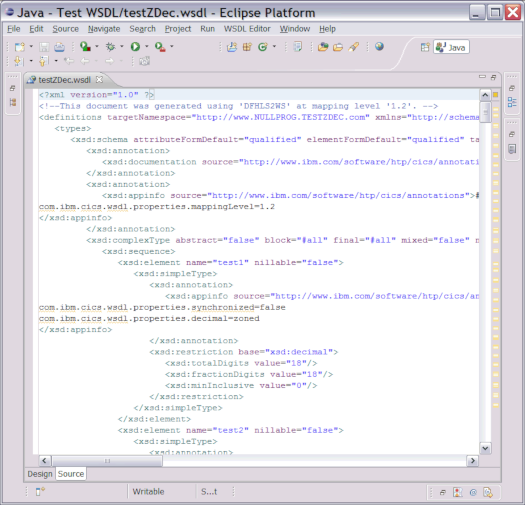Open the Run dropdown arrow
525x505 pixels.
point(146,47)
